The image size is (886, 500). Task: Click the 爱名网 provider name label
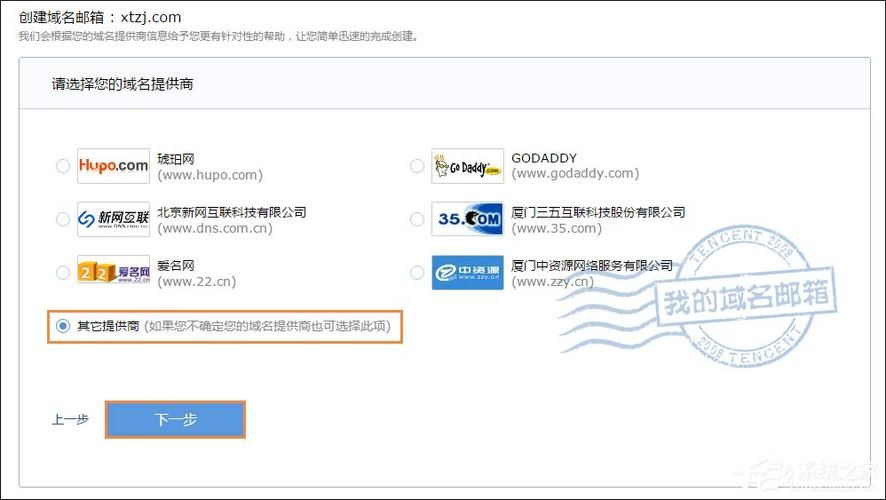tap(178, 265)
